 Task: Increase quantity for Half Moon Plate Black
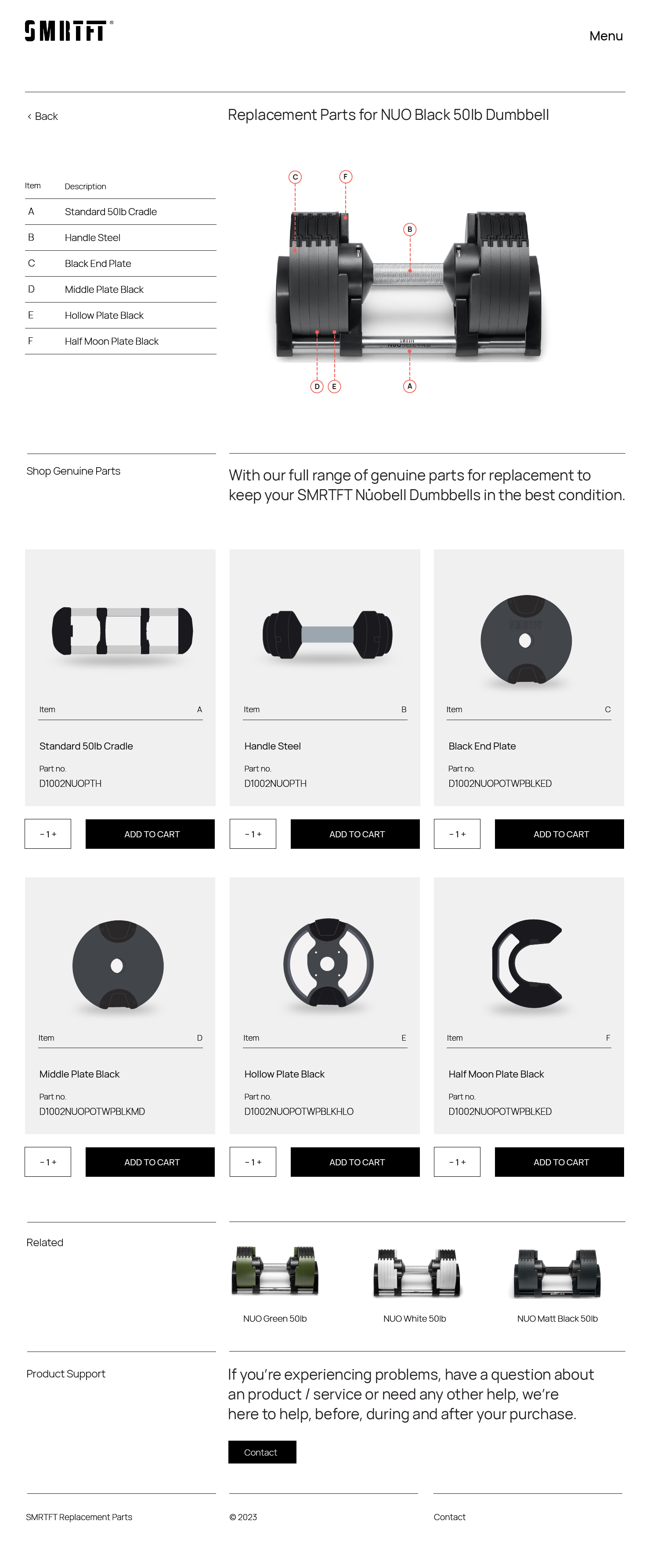coord(464,1162)
